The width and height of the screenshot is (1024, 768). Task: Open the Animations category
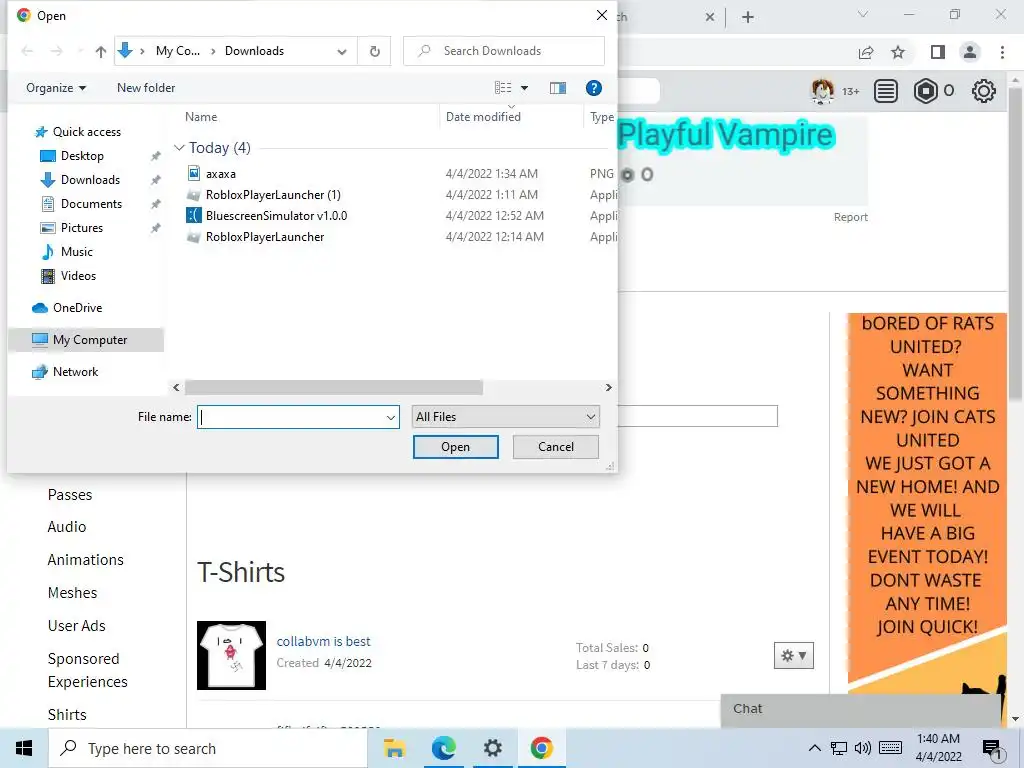tap(86, 560)
